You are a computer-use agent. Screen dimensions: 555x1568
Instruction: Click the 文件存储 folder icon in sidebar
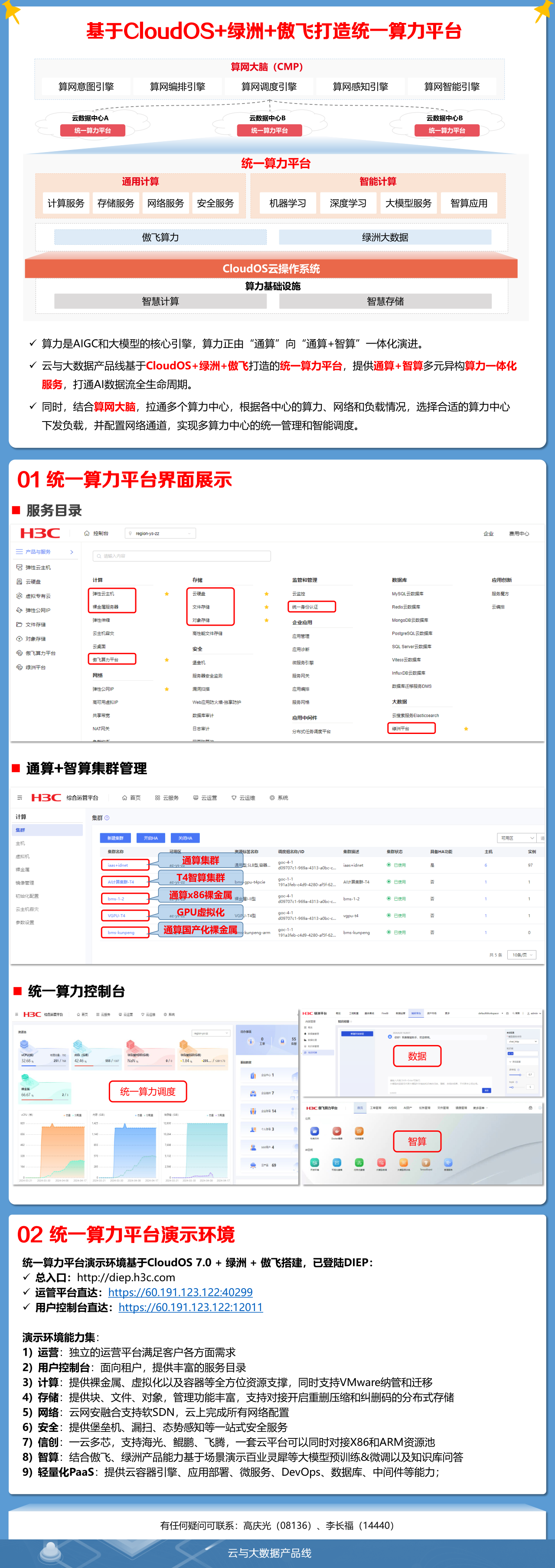(x=20, y=624)
